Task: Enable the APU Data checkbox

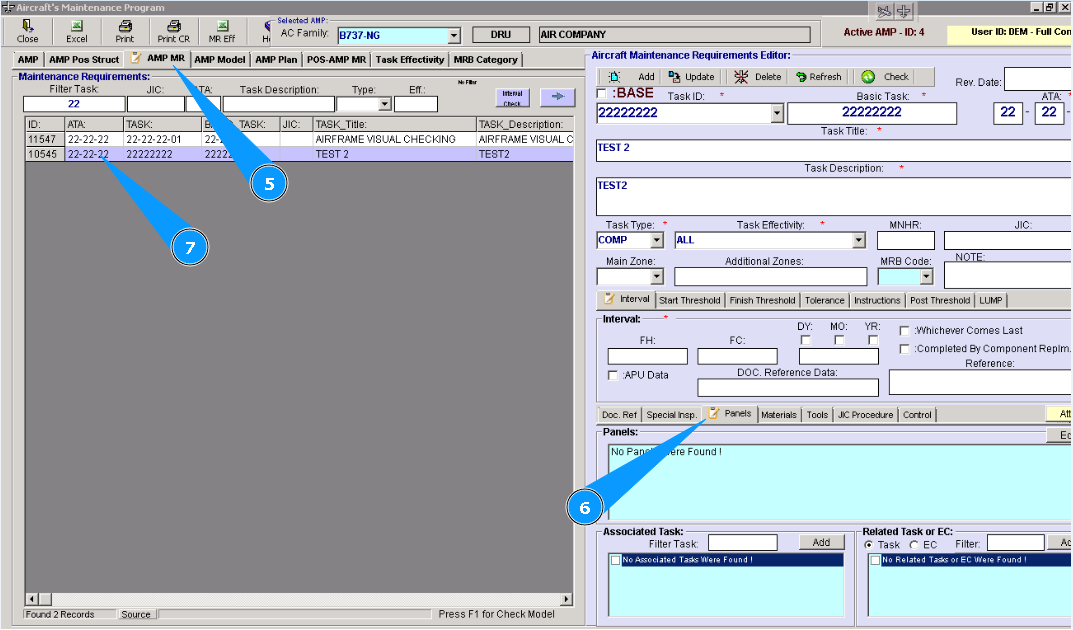Action: tap(613, 376)
